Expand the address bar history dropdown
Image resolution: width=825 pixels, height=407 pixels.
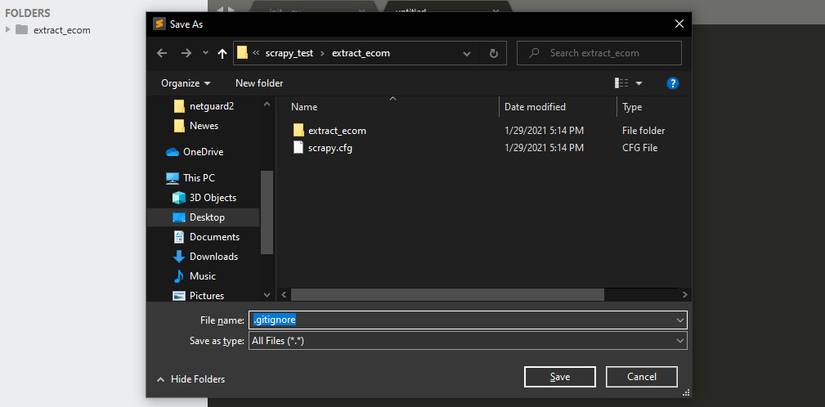tap(466, 53)
